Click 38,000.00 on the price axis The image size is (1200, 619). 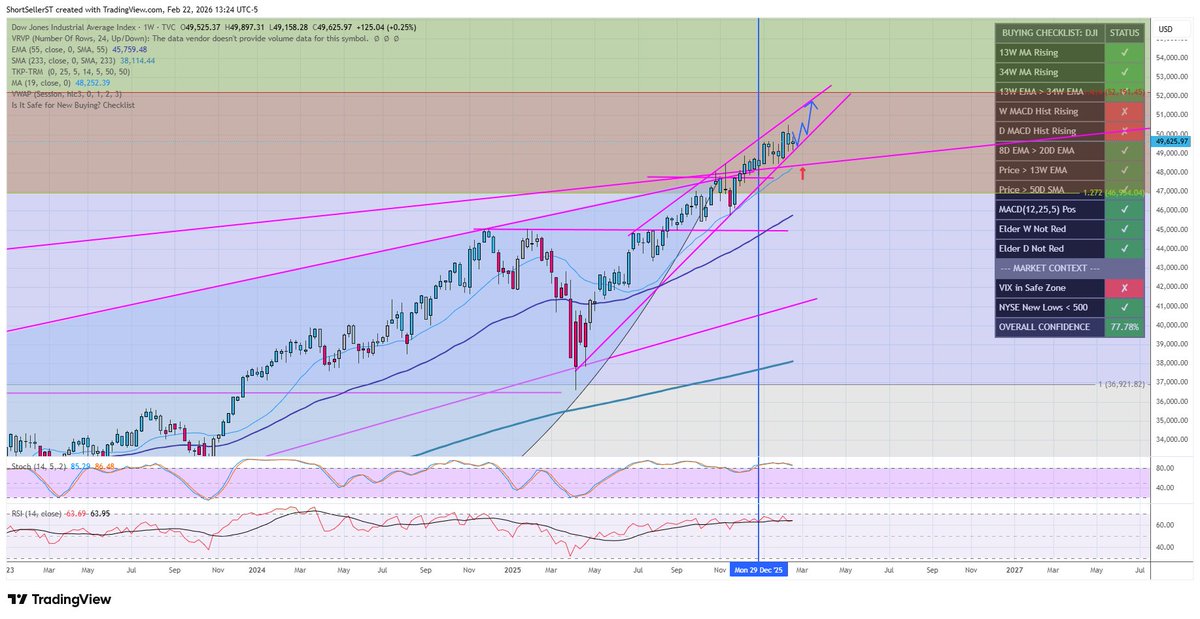1173,363
